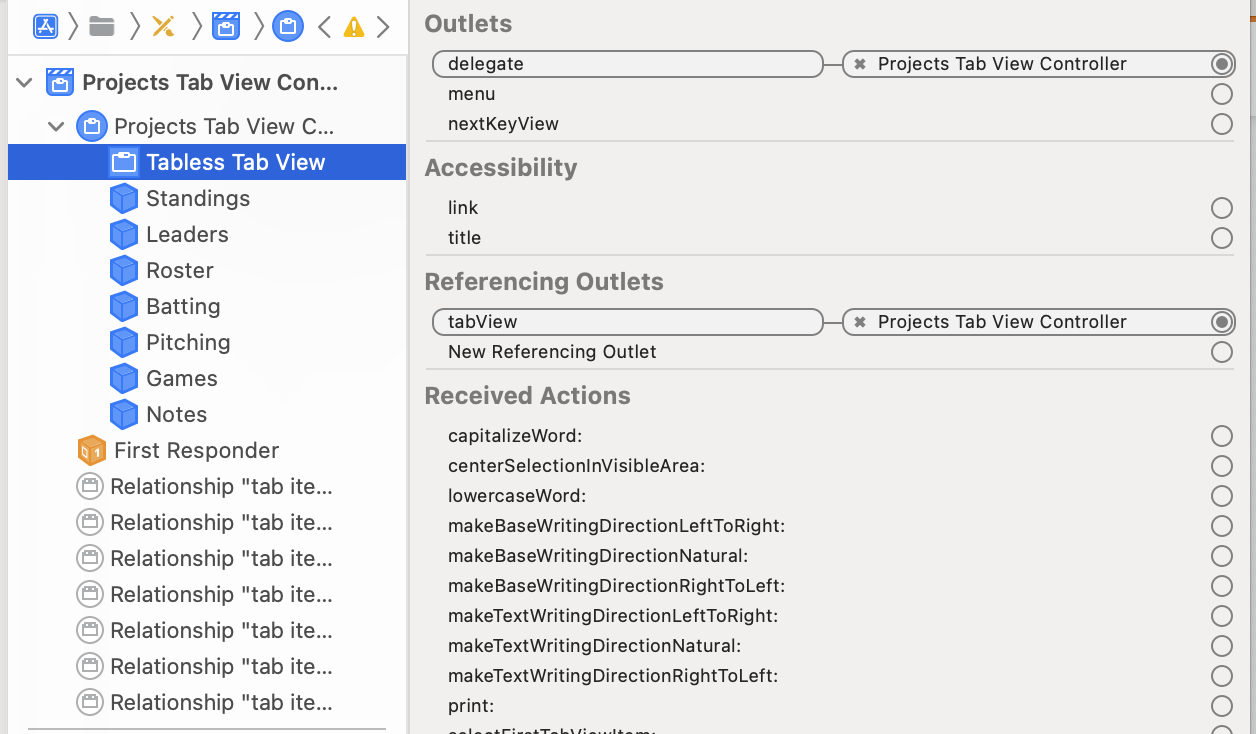Click the connection circle for lowercaseWord:
The width and height of the screenshot is (1256, 734).
tap(1221, 496)
